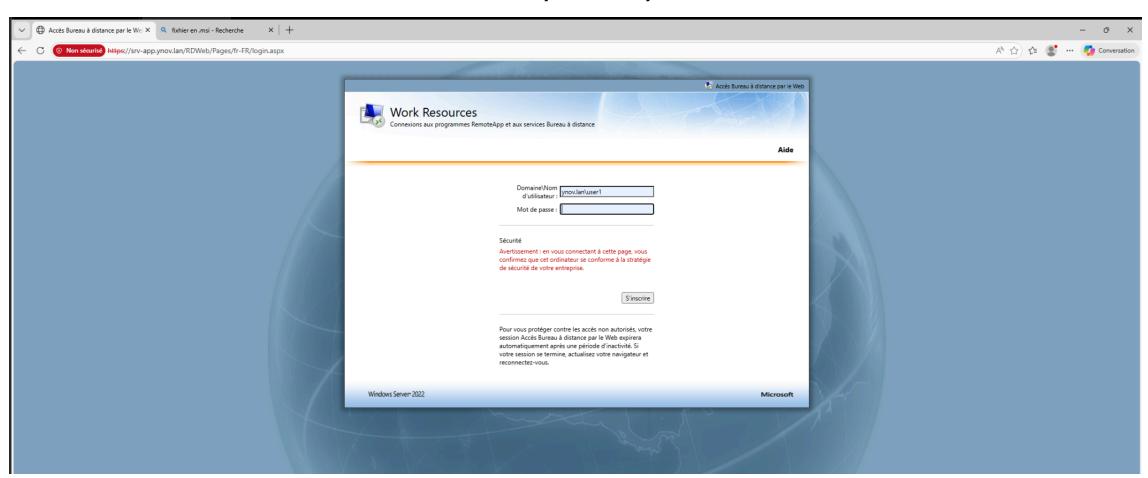Click the 'Work Resources' title text
This screenshot has height=478, width=1148.
[x=433, y=113]
